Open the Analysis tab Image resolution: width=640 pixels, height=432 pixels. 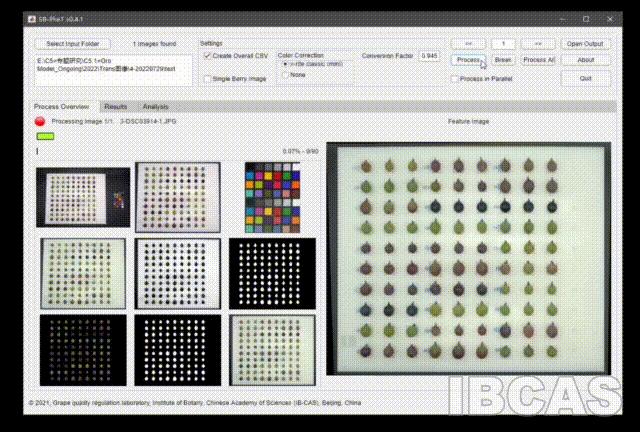155,106
